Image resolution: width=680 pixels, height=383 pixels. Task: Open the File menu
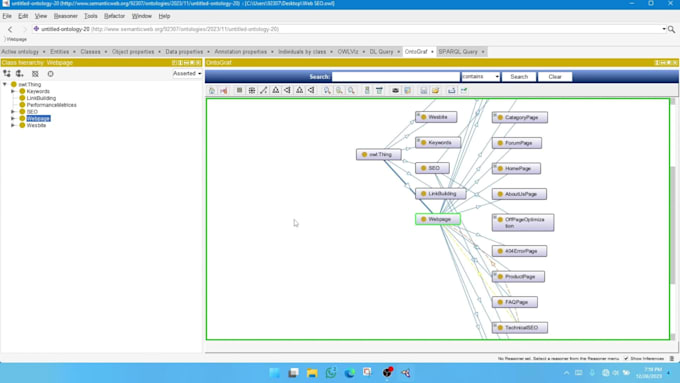click(x=7, y=16)
